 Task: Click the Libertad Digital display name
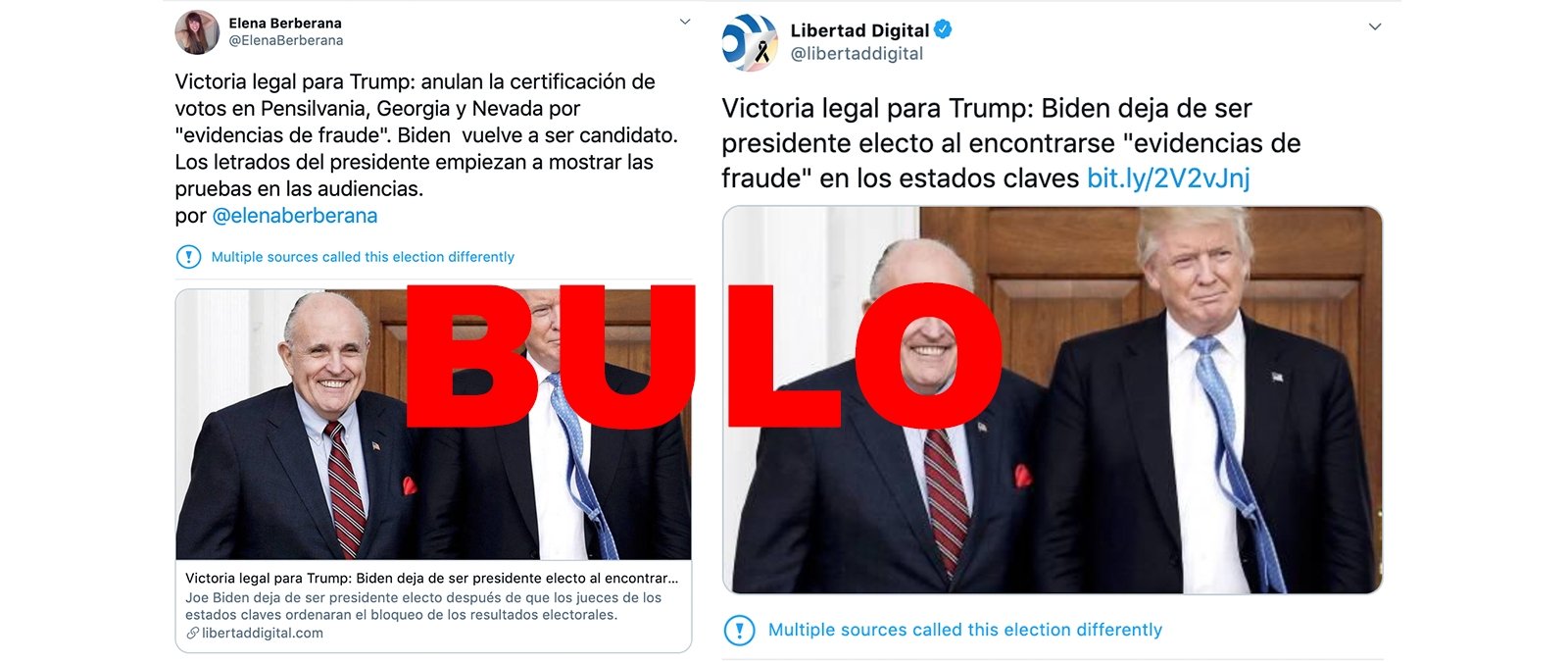(x=859, y=30)
